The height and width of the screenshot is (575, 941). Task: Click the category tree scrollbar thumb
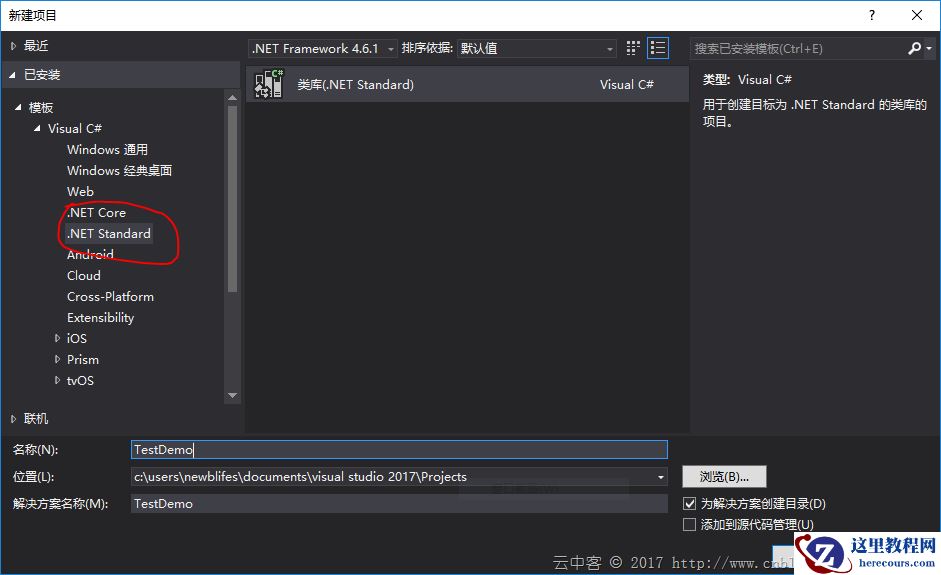pyautogui.click(x=233, y=199)
